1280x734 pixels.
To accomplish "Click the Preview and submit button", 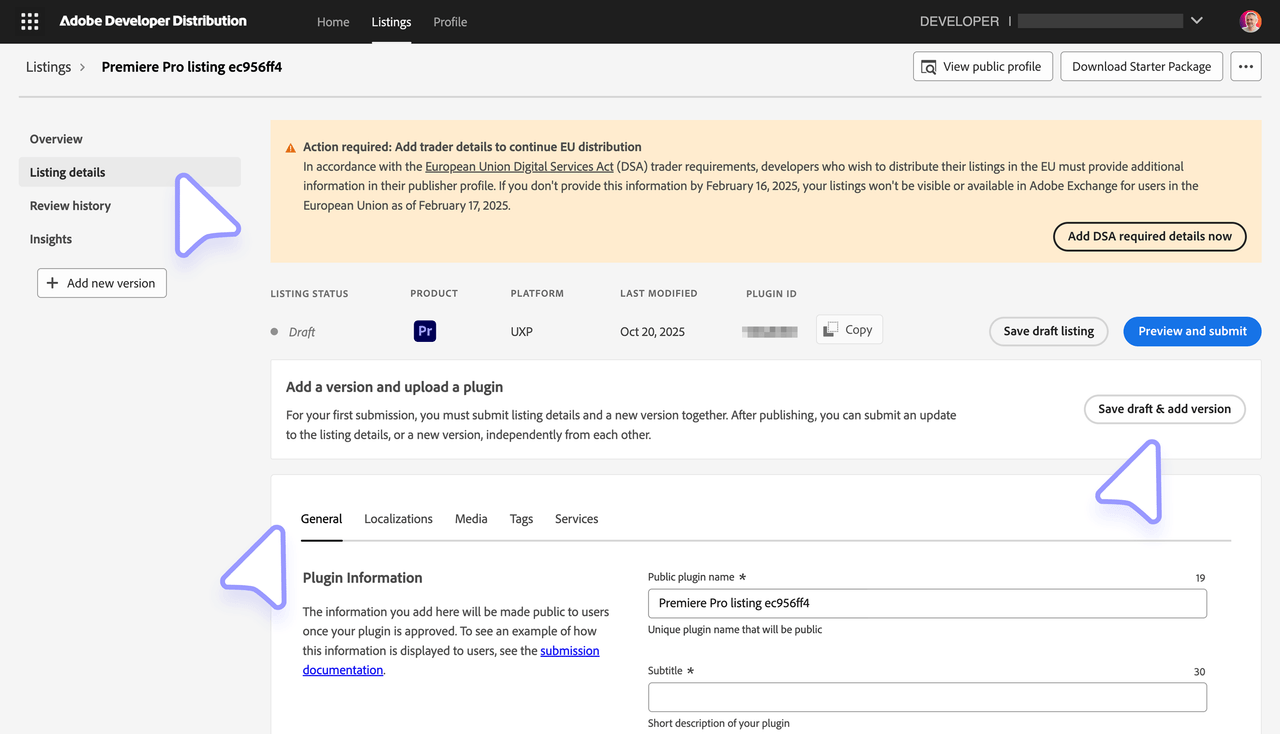I will 1191,331.
